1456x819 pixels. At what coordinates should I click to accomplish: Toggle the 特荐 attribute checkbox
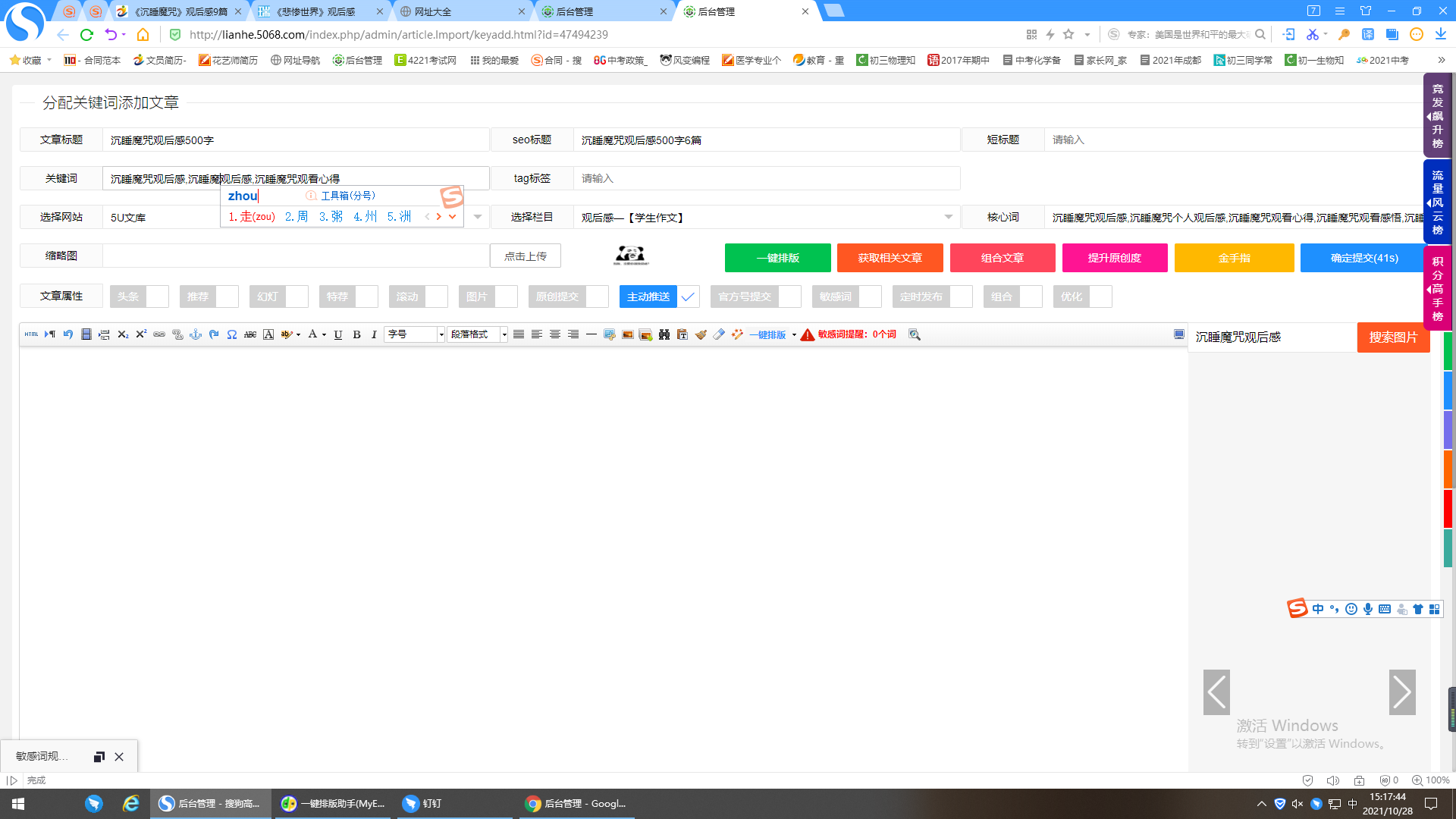[367, 297]
